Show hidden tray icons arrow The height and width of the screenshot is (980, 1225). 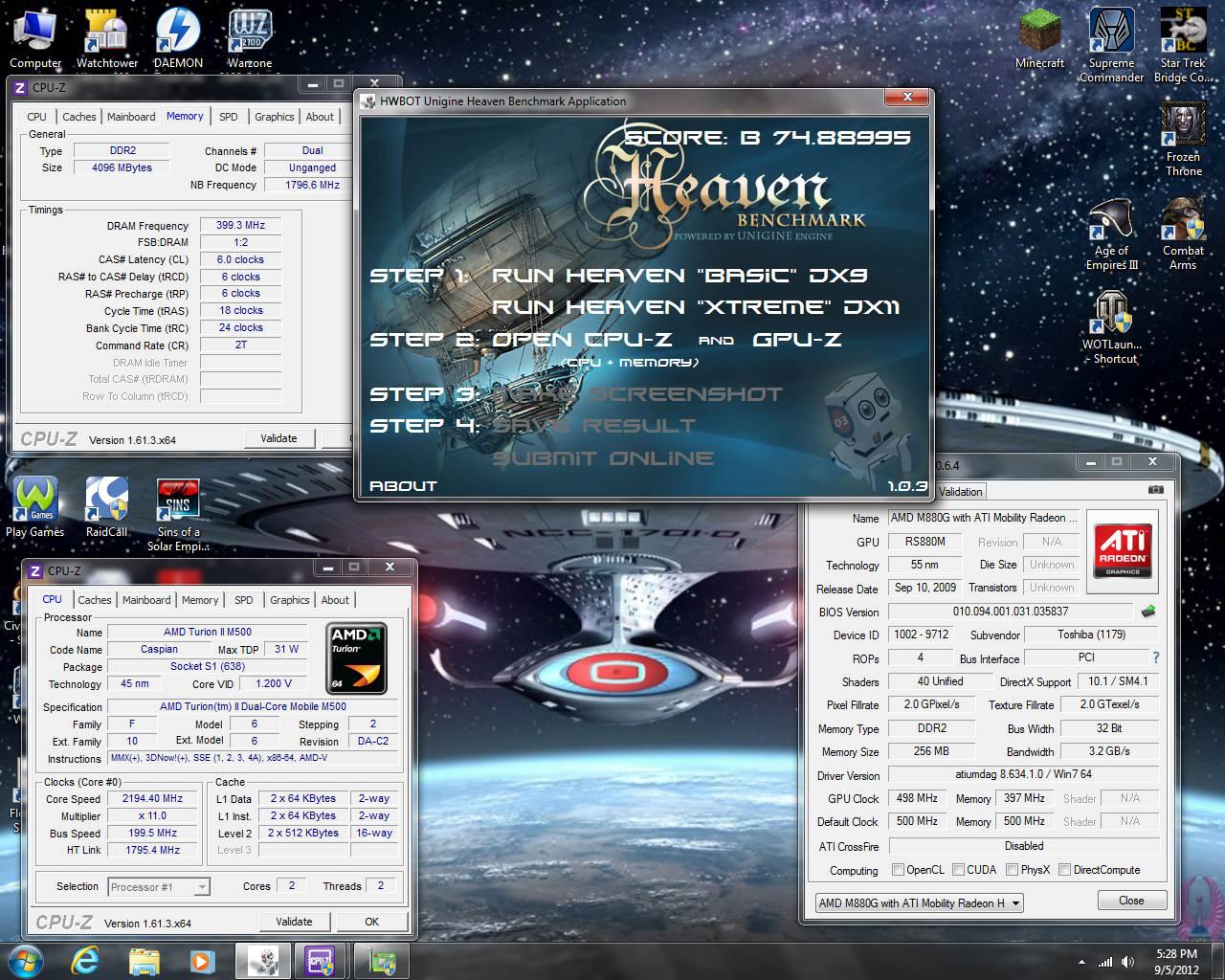pyautogui.click(x=1082, y=962)
